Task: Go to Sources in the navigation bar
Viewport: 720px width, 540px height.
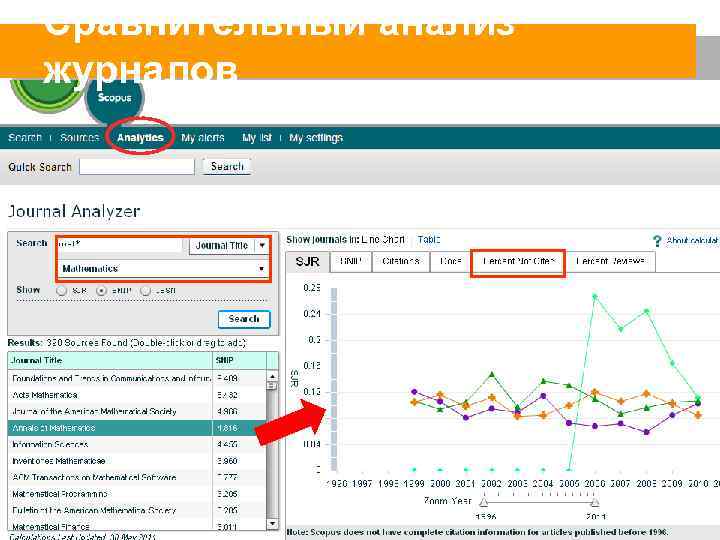Action: click(x=79, y=138)
